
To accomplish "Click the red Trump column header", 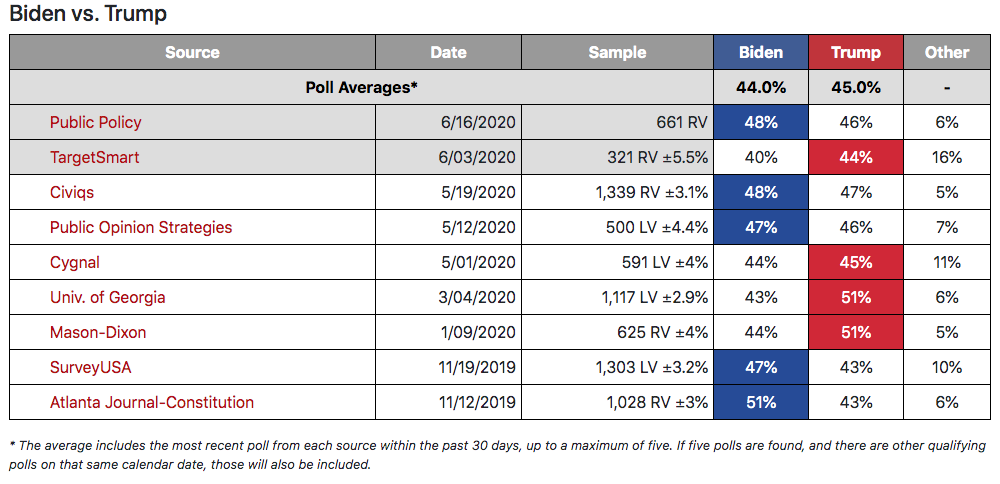I will click(856, 52).
